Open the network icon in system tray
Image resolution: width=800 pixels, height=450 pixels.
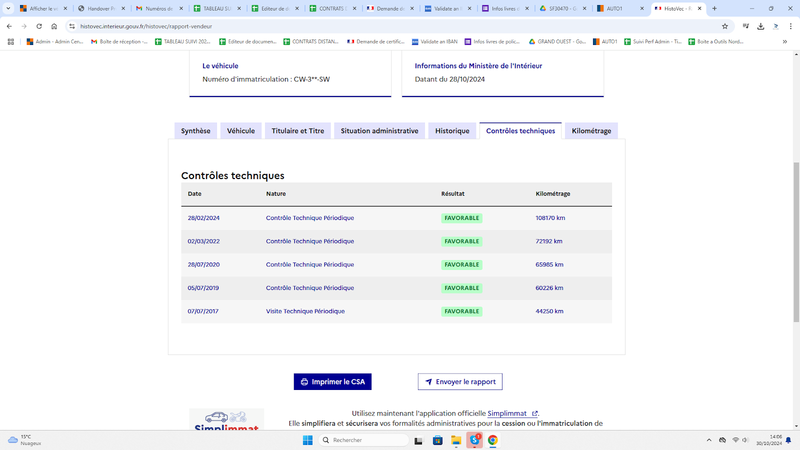coord(735,440)
